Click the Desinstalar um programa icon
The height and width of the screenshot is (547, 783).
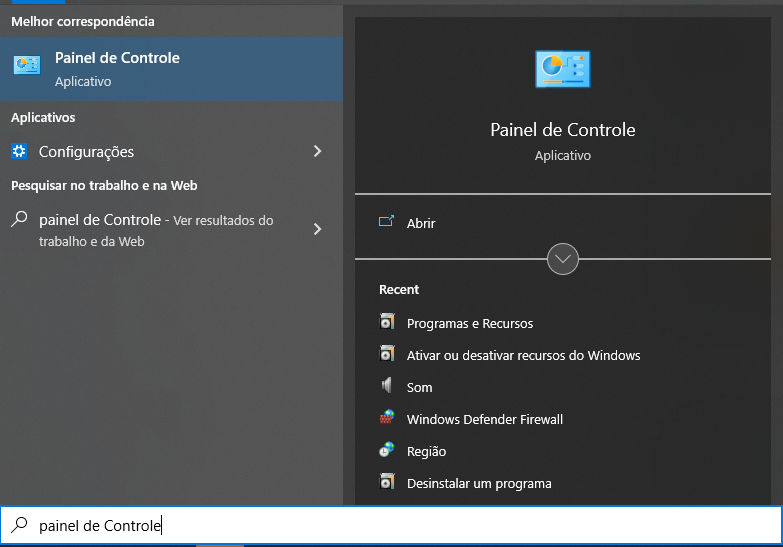coord(387,482)
